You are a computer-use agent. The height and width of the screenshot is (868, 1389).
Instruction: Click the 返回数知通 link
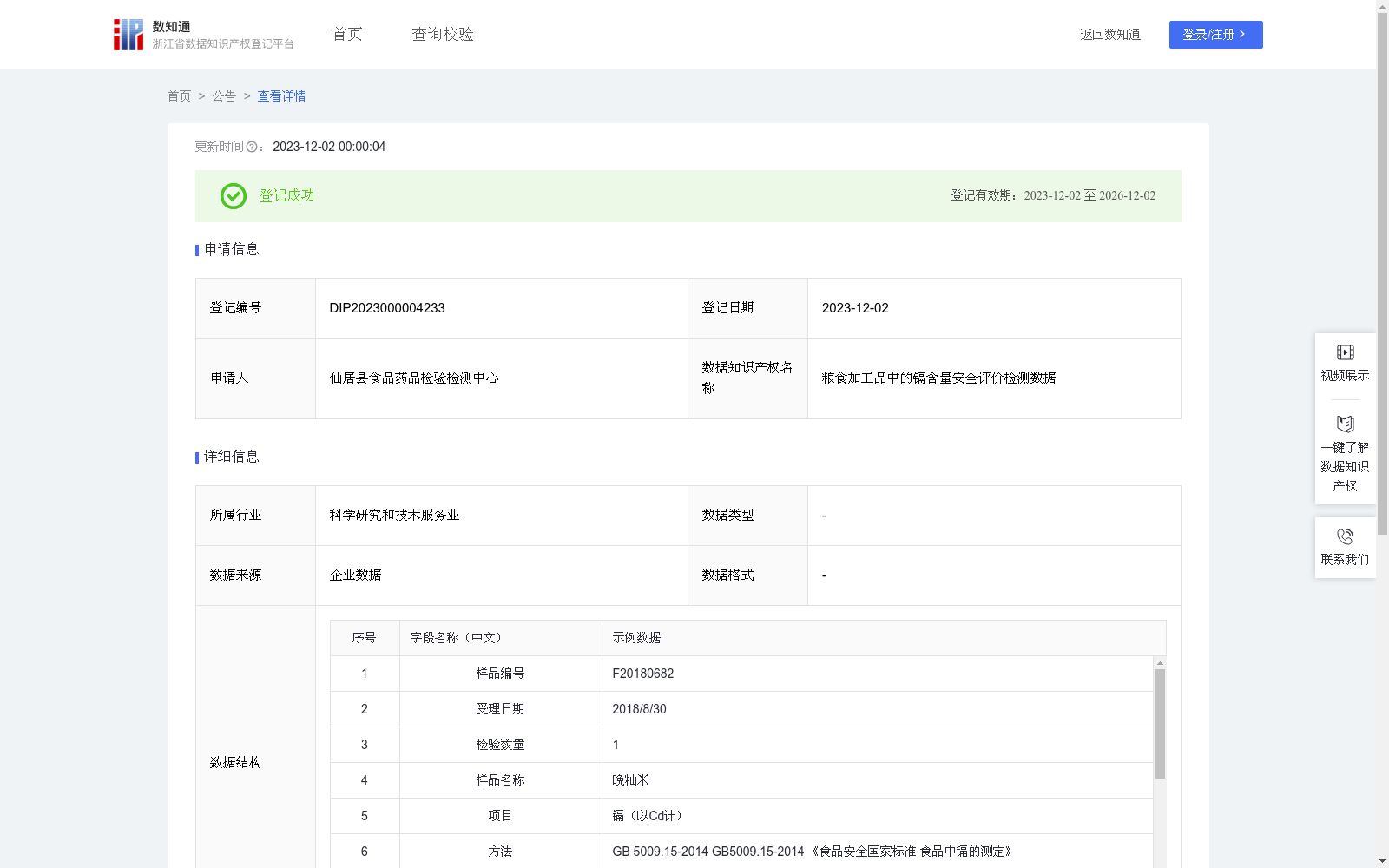(x=1110, y=35)
